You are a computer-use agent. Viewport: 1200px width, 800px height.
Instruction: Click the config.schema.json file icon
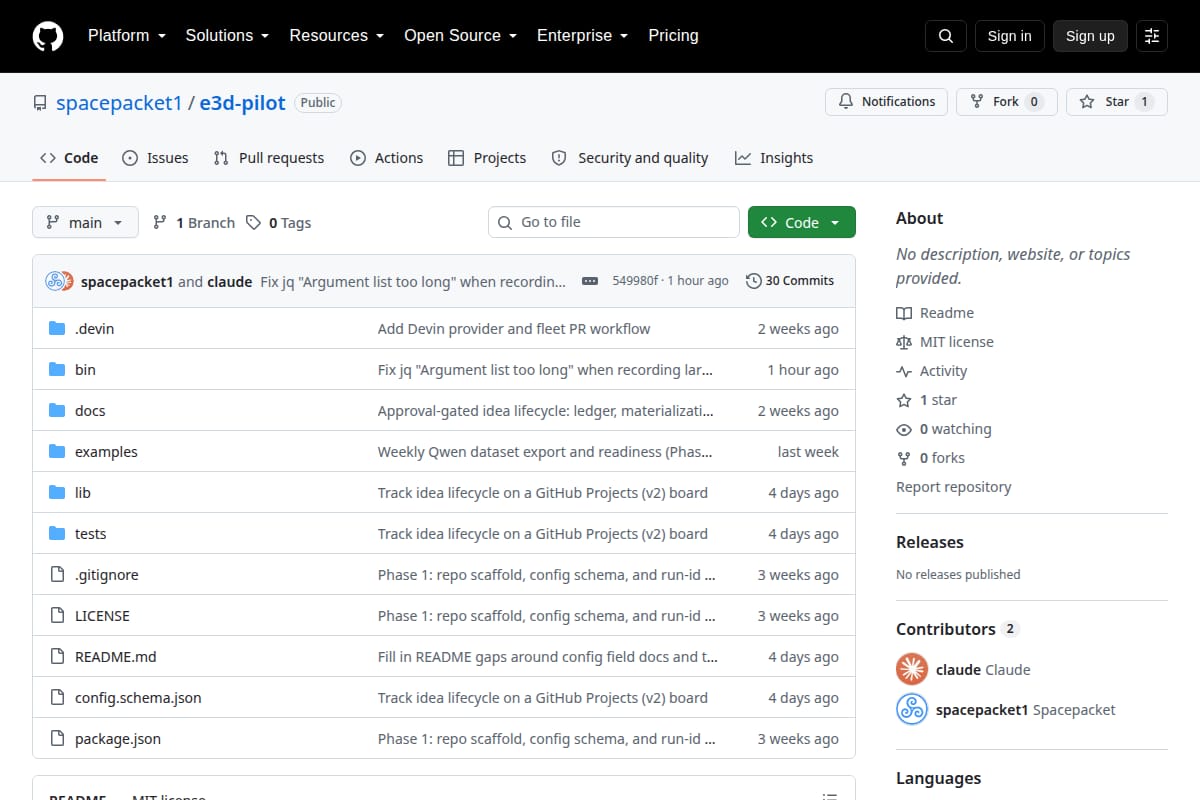pyautogui.click(x=57, y=698)
